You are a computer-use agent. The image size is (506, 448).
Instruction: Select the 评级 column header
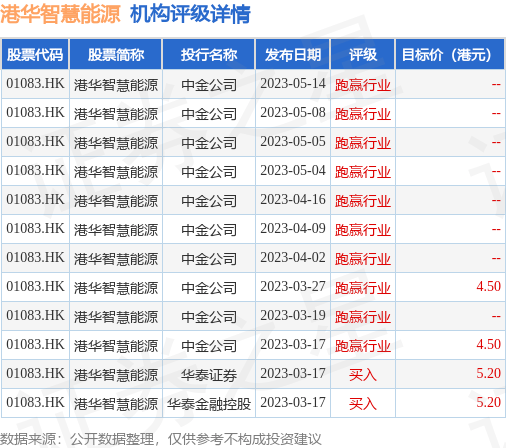[363, 55]
